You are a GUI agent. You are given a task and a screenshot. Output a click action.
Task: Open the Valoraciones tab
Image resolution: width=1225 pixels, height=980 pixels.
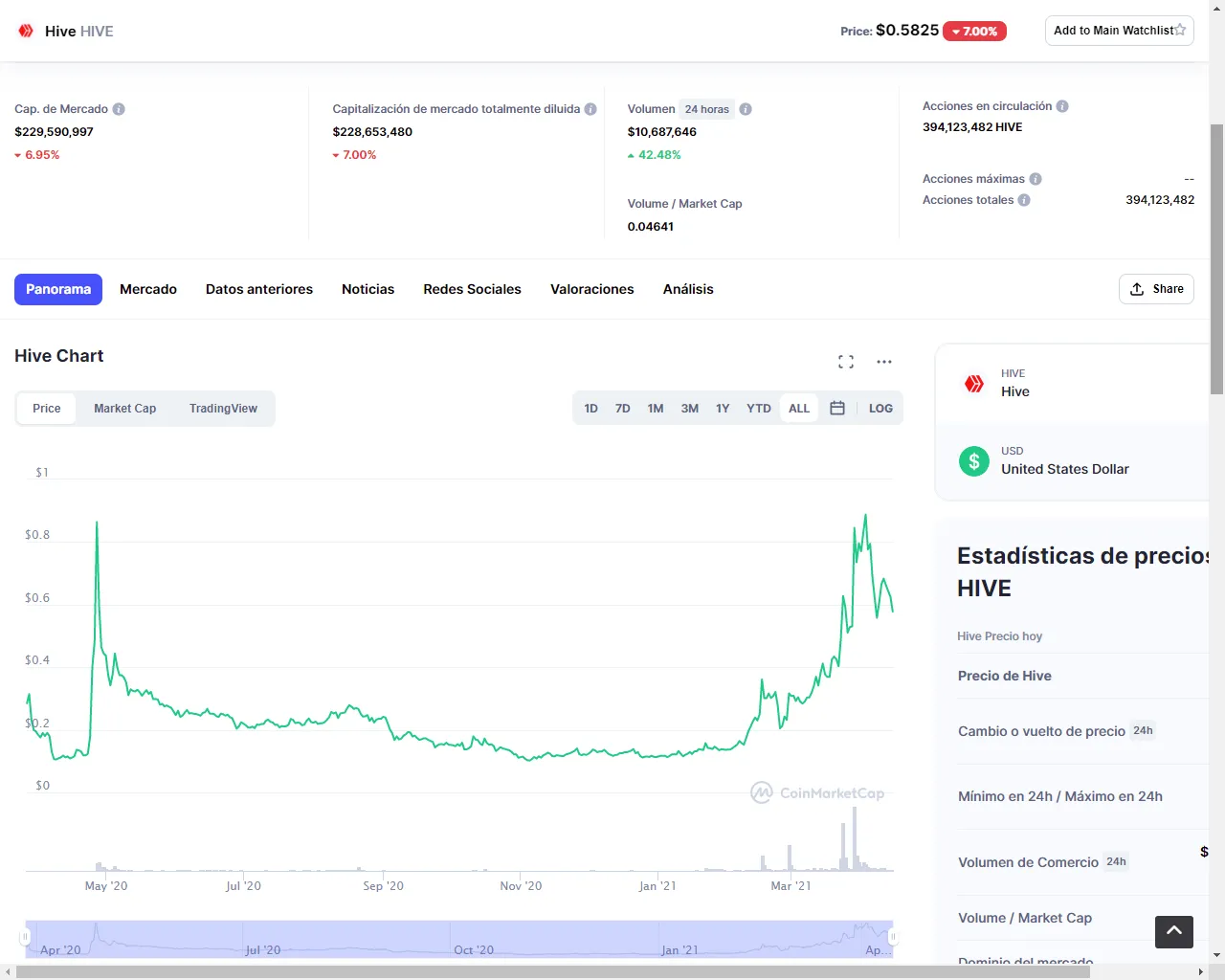pyautogui.click(x=592, y=289)
